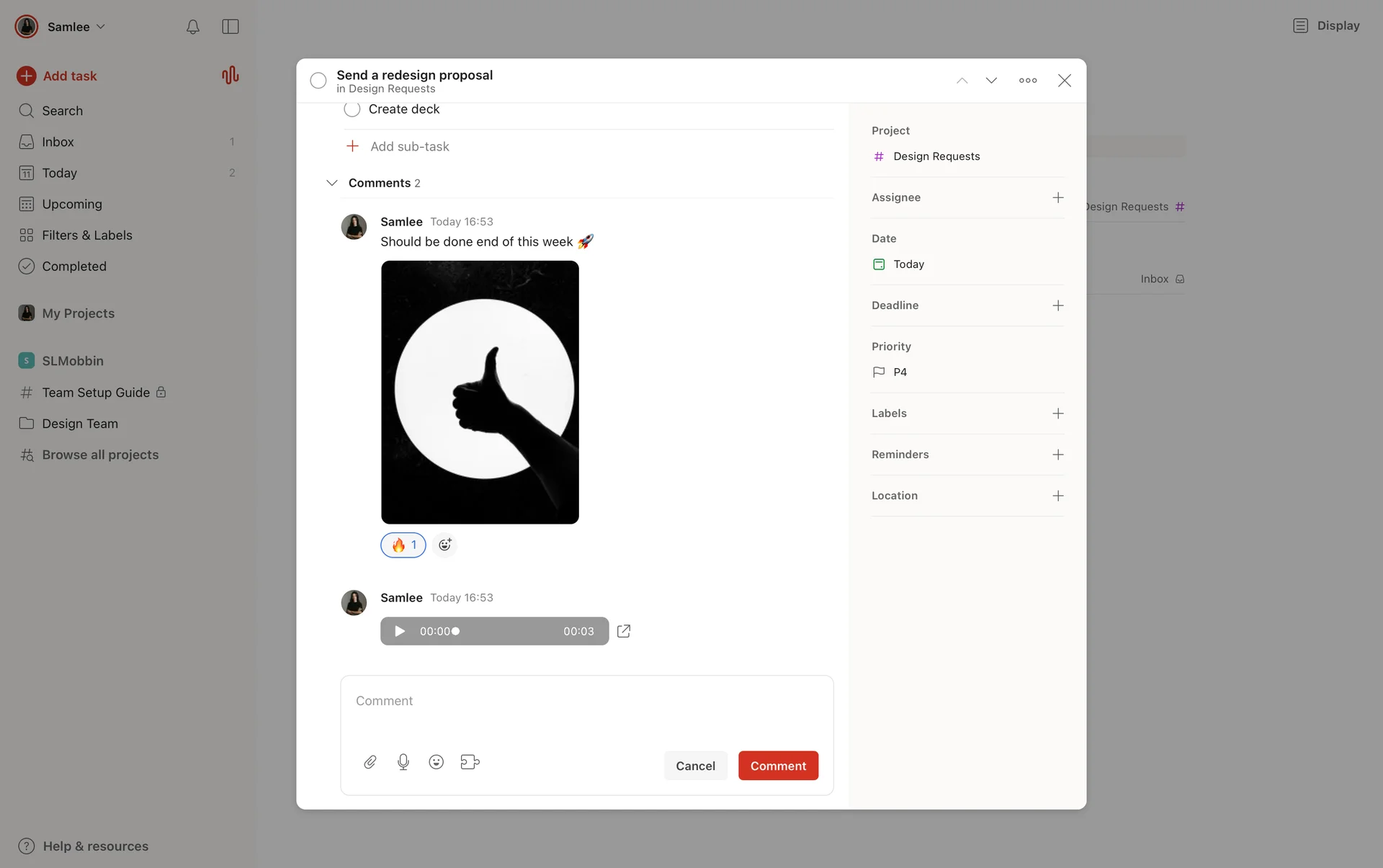
Task: Add a Deadline to the task
Action: pos(1057,305)
